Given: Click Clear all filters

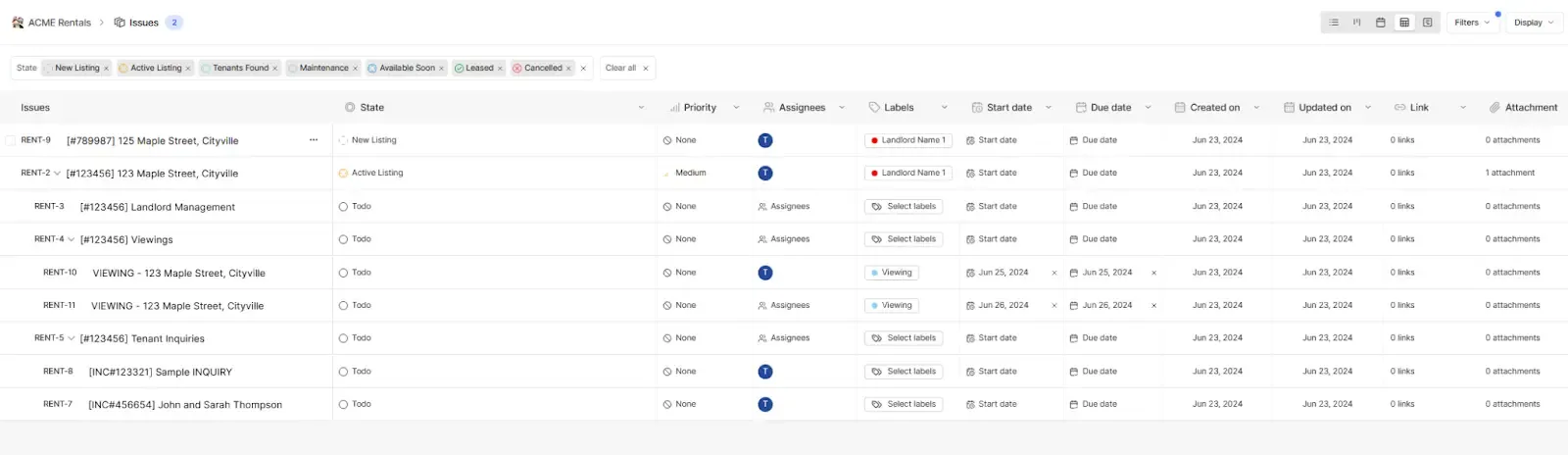Looking at the screenshot, I should pyautogui.click(x=626, y=69).
